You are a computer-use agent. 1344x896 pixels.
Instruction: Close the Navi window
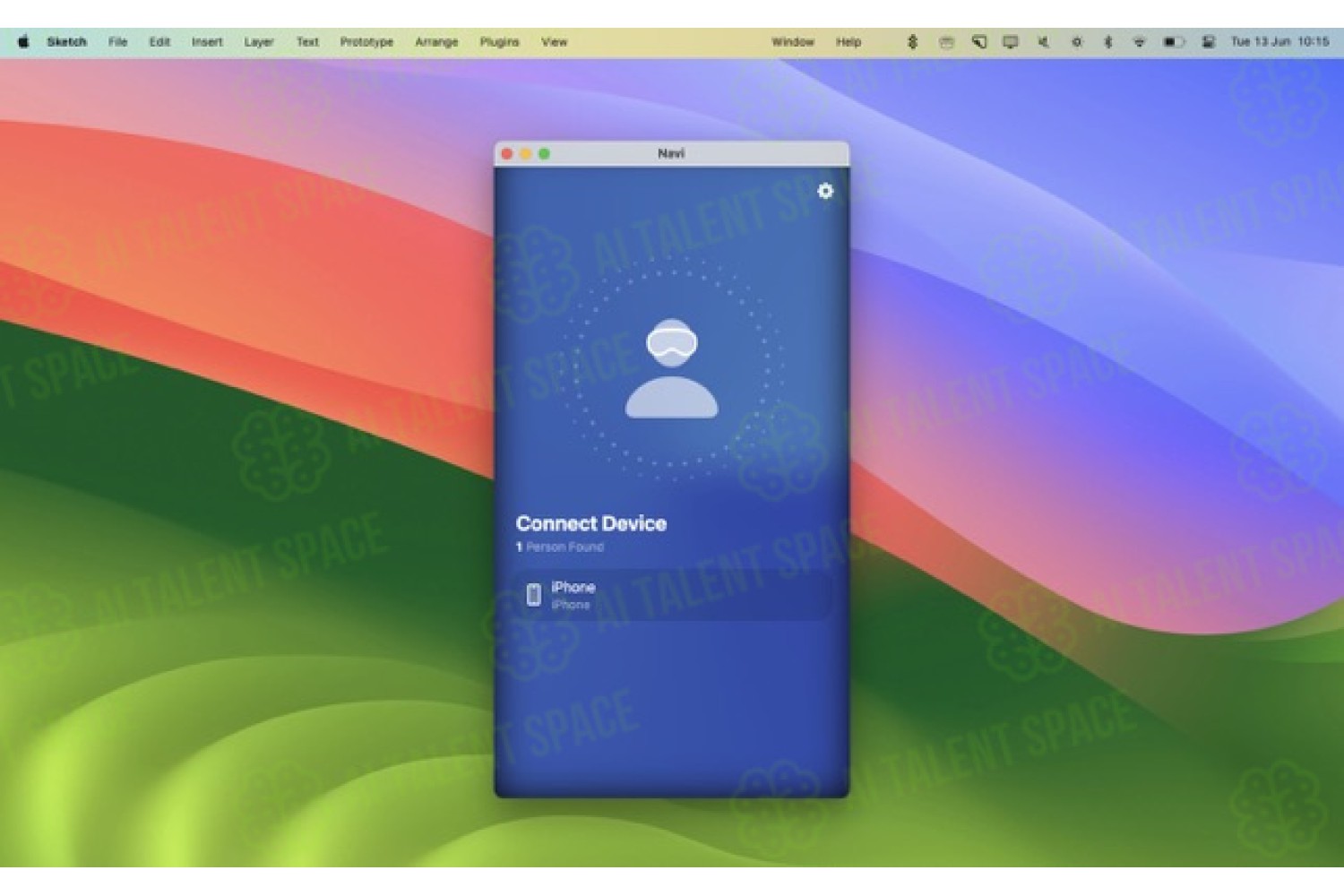[x=507, y=154]
